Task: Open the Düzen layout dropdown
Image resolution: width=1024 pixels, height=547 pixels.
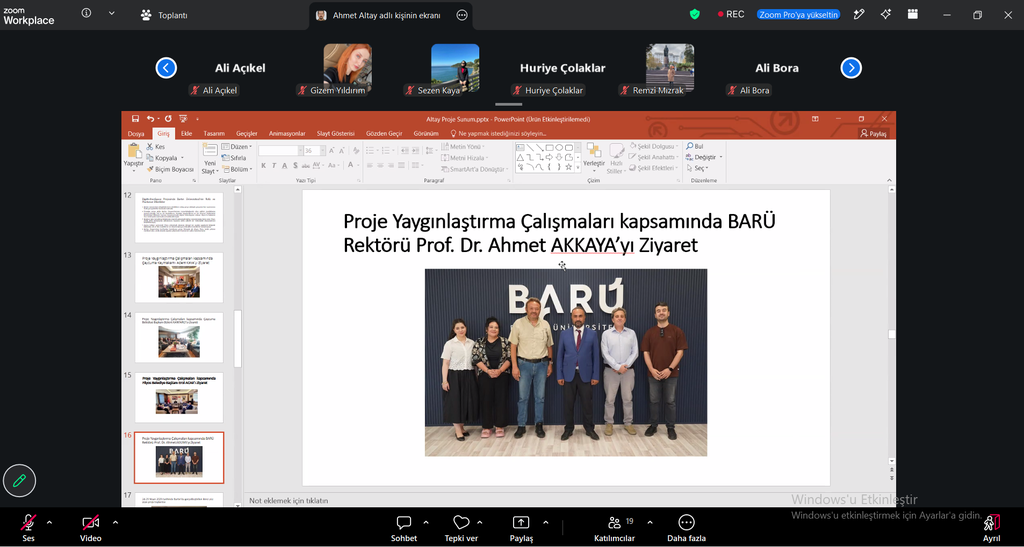Action: tap(236, 147)
